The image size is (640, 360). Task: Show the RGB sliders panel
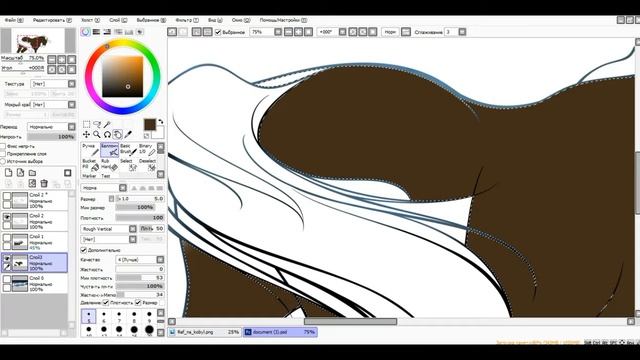click(96, 32)
